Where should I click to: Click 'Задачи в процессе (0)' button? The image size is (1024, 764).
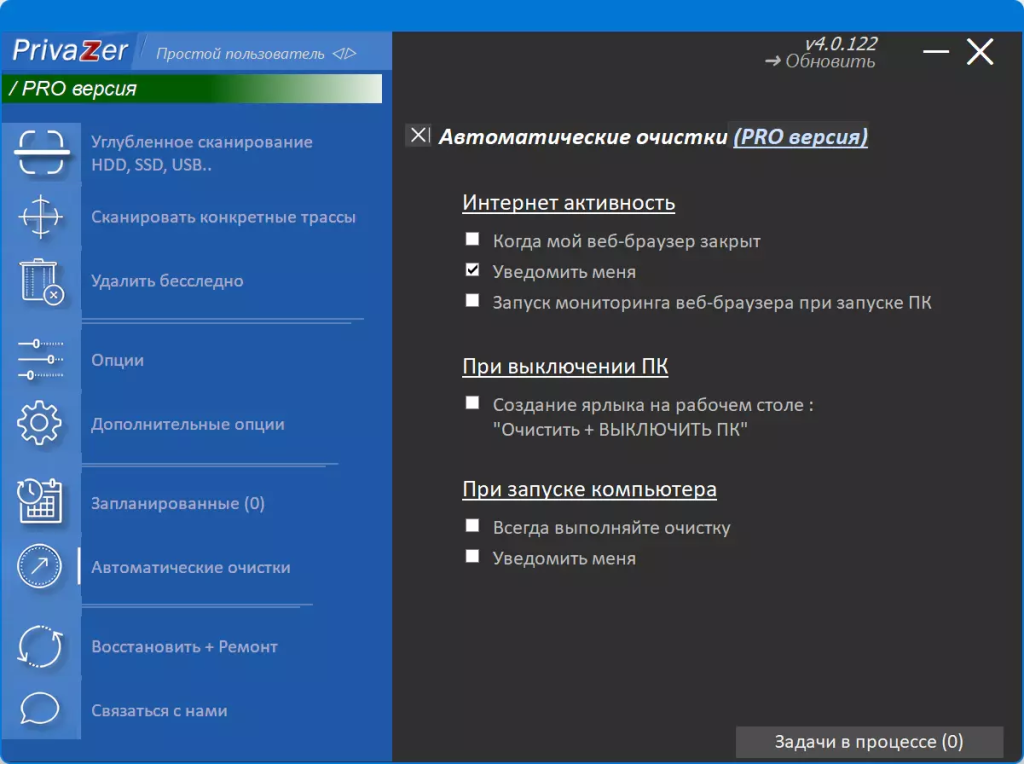click(x=869, y=742)
